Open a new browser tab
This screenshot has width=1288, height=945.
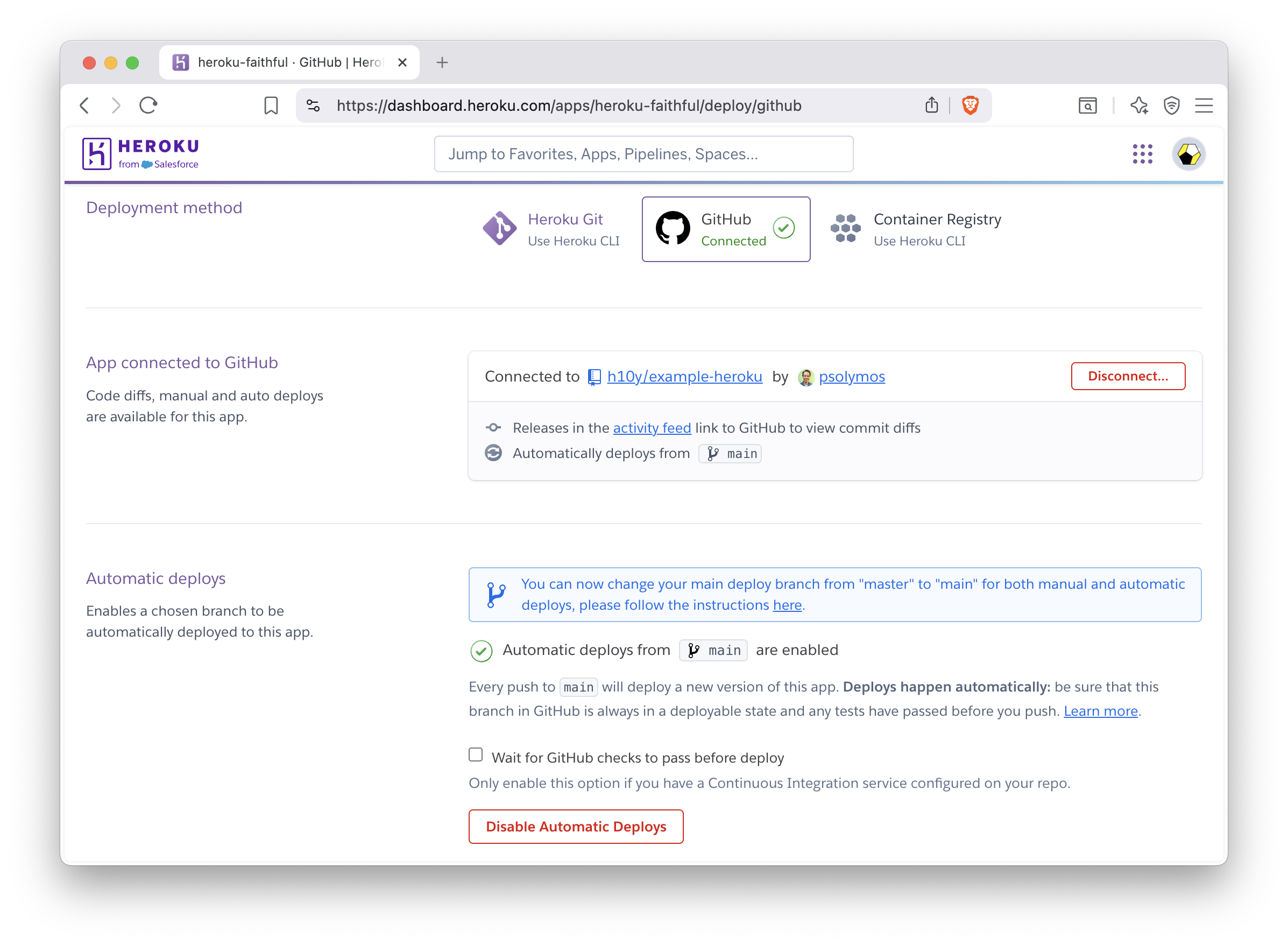click(x=442, y=62)
